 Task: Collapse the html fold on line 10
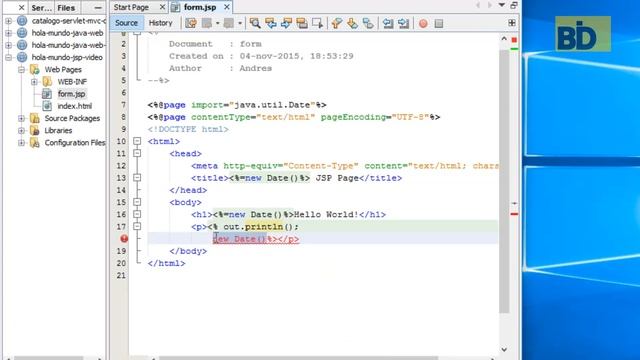click(x=137, y=141)
